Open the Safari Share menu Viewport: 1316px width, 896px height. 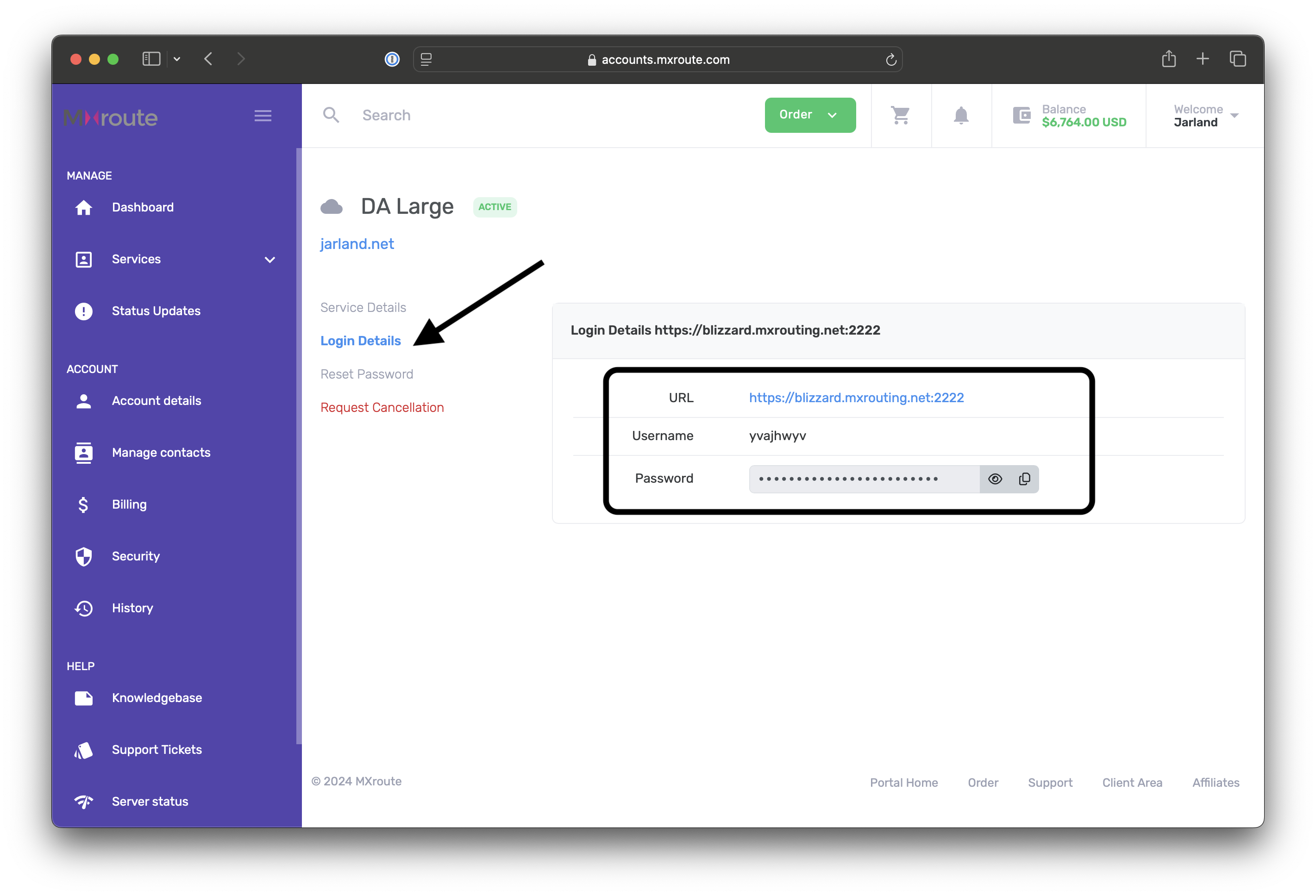tap(1169, 58)
